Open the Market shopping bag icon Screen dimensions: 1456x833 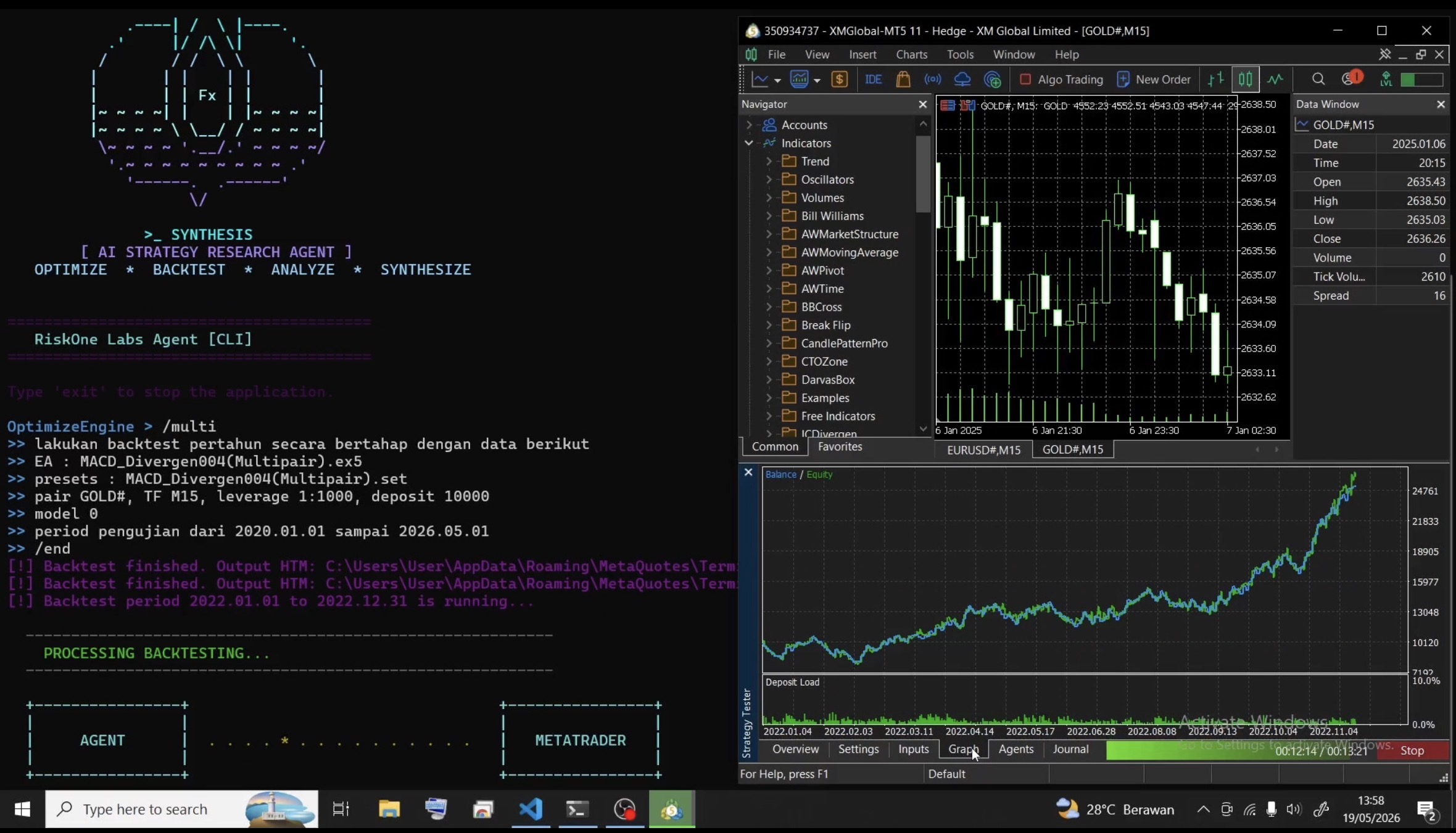pos(903,80)
